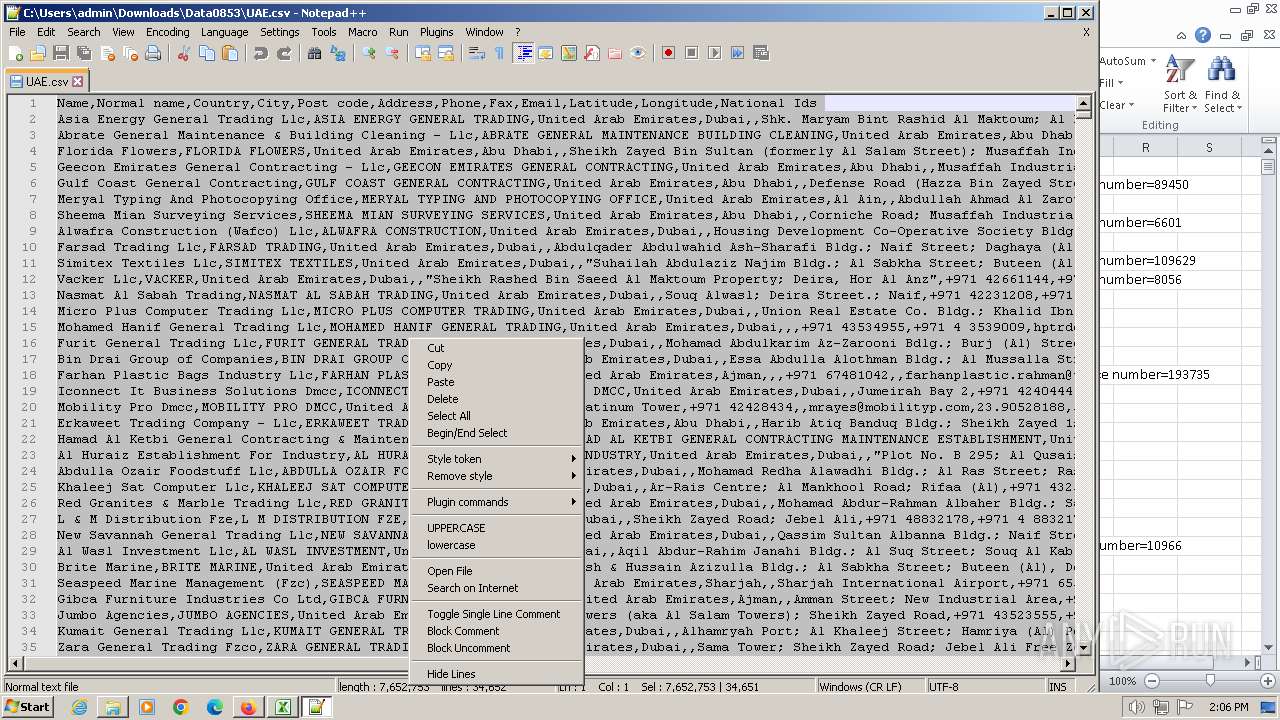Collapse the Excel ribbon with caret icon
The width and height of the screenshot is (1280, 720).
click(x=1181, y=35)
